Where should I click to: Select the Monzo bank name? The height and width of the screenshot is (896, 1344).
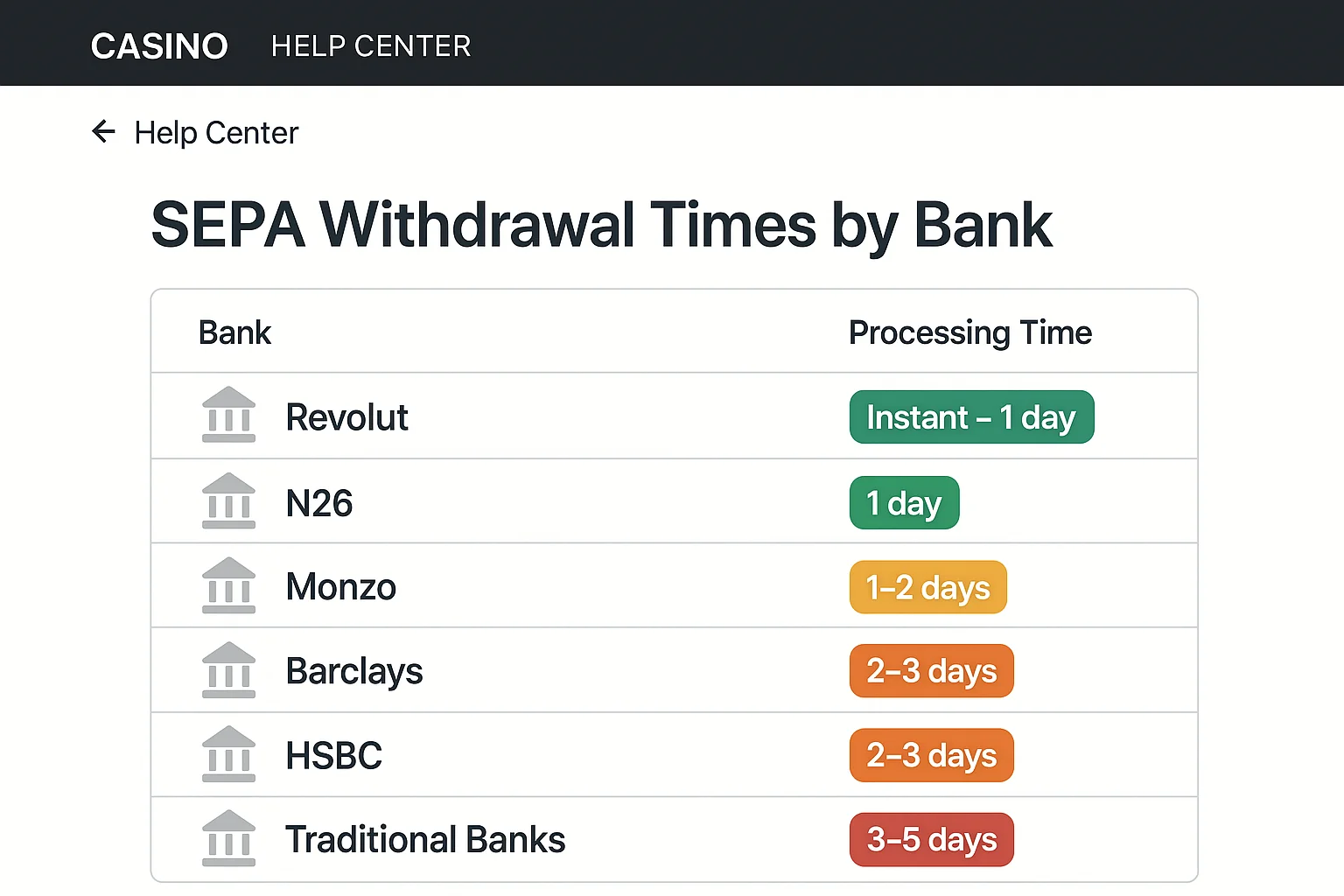pyautogui.click(x=340, y=587)
